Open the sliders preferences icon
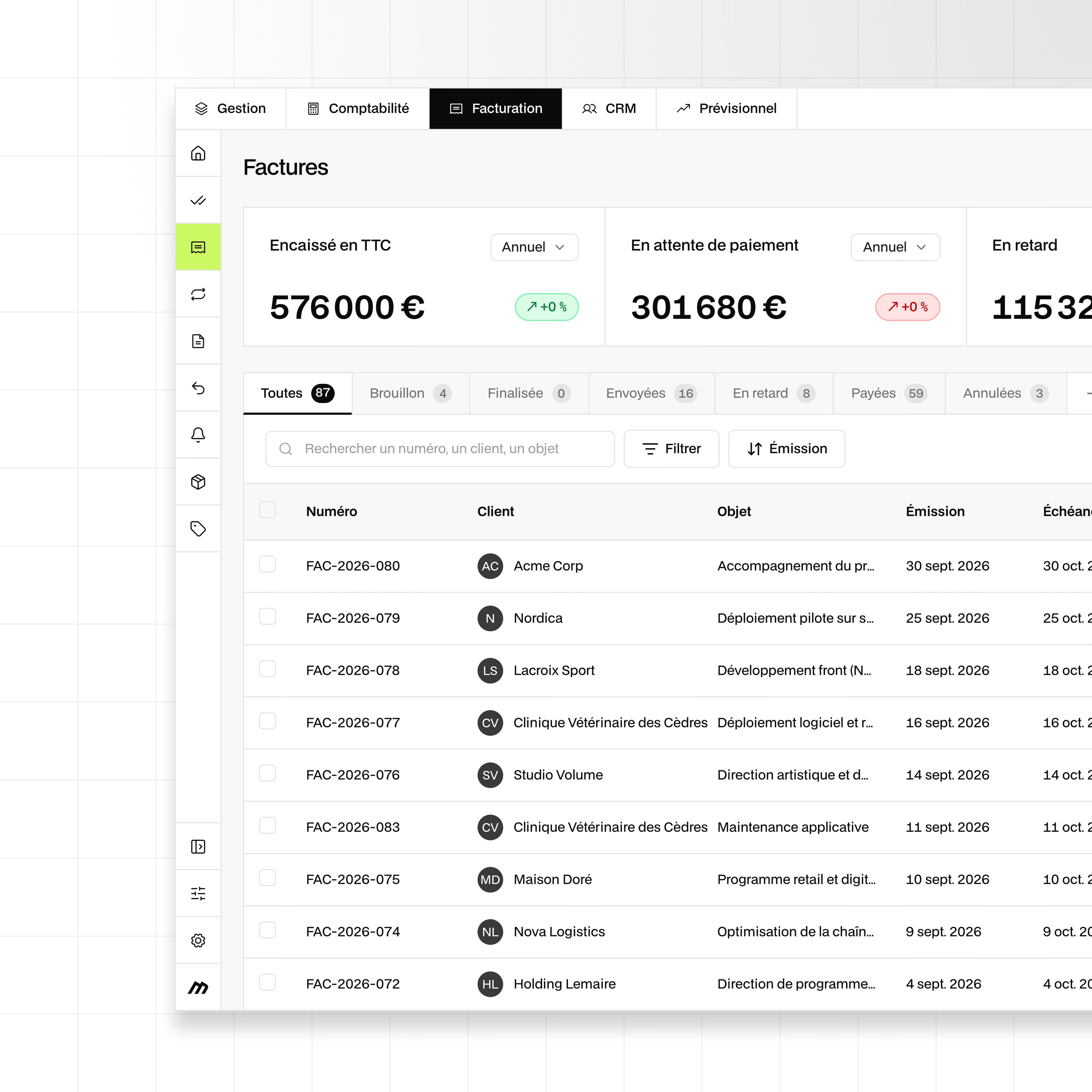 coord(198,893)
